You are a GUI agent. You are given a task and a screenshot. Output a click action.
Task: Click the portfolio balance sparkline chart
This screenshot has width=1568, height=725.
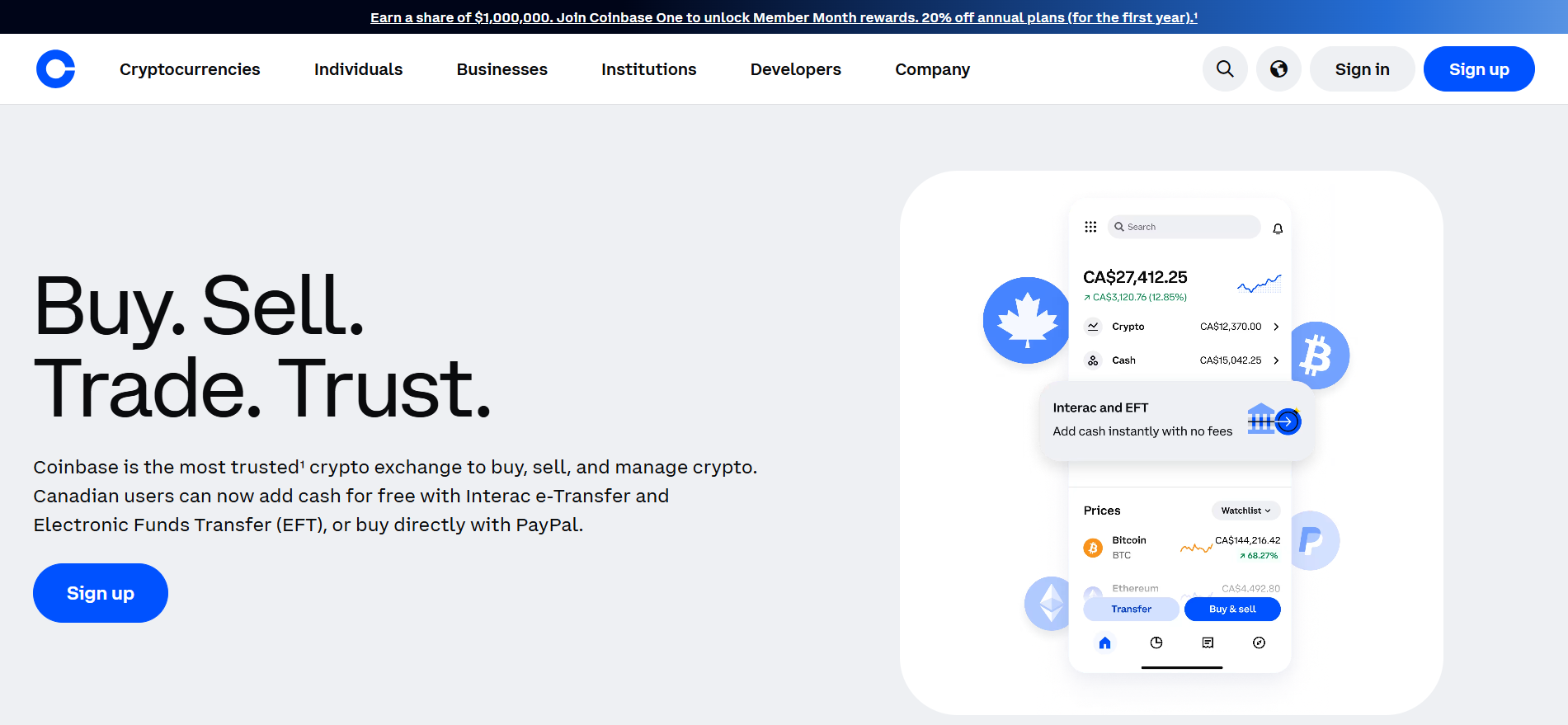[1260, 284]
